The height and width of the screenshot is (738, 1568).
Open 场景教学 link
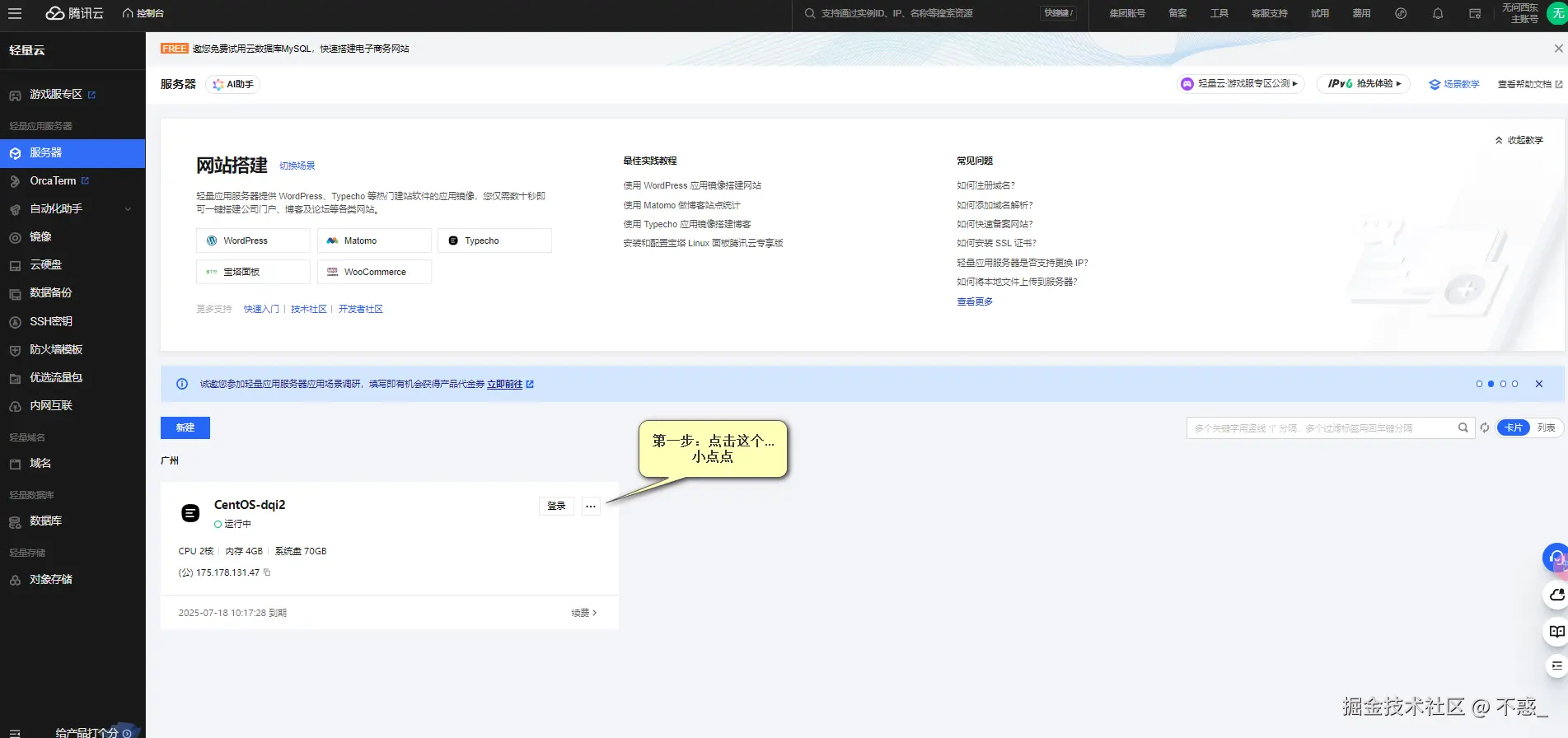coord(1454,84)
